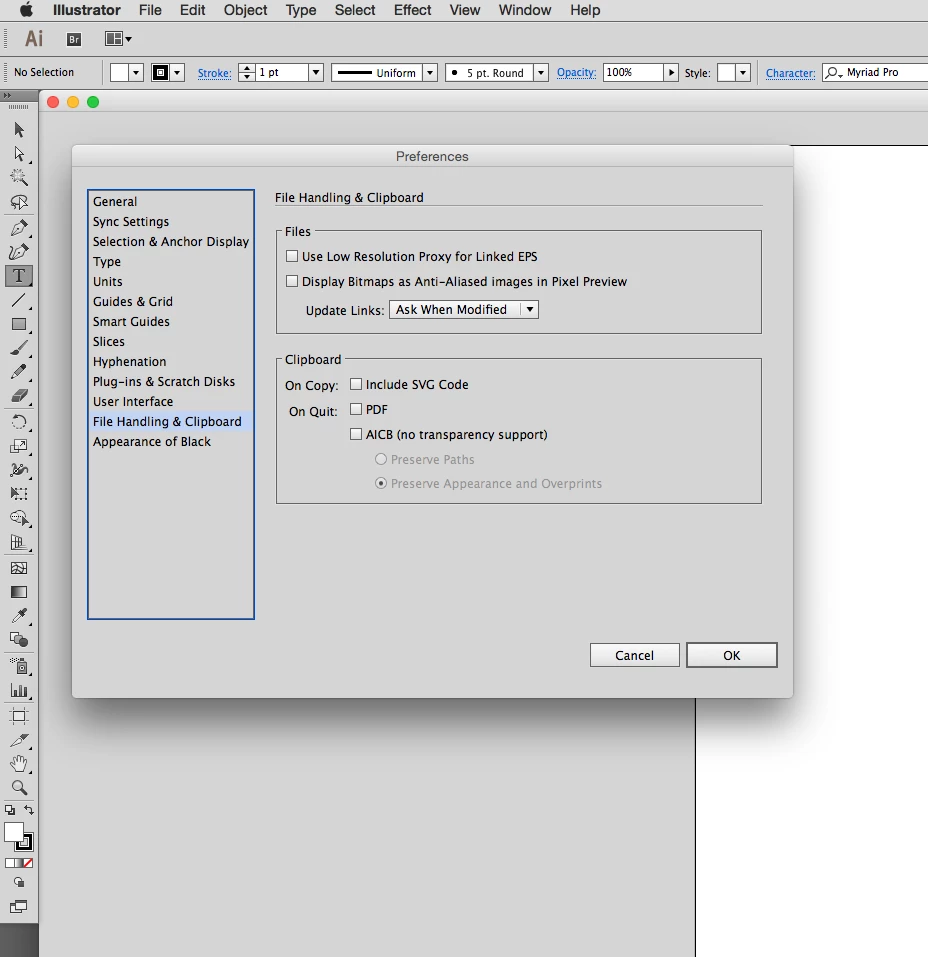Click the Opacity value field

coord(633,73)
